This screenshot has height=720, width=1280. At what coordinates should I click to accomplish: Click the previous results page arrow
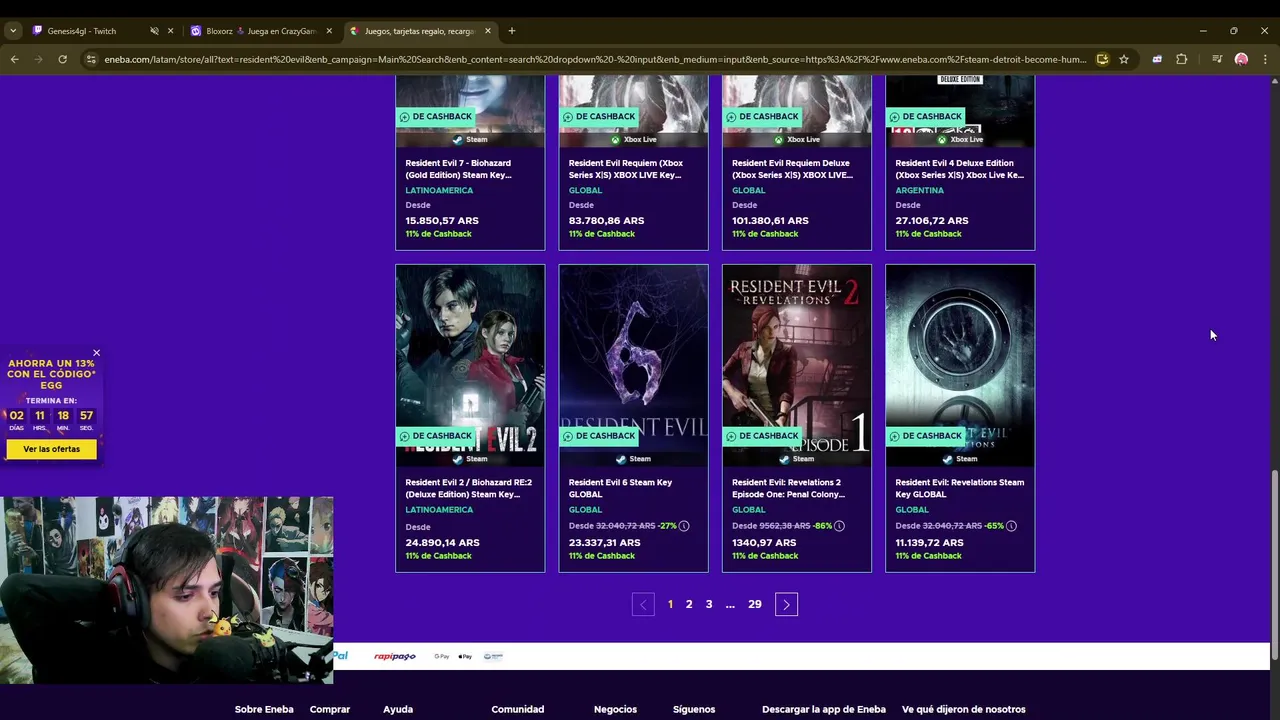[643, 604]
